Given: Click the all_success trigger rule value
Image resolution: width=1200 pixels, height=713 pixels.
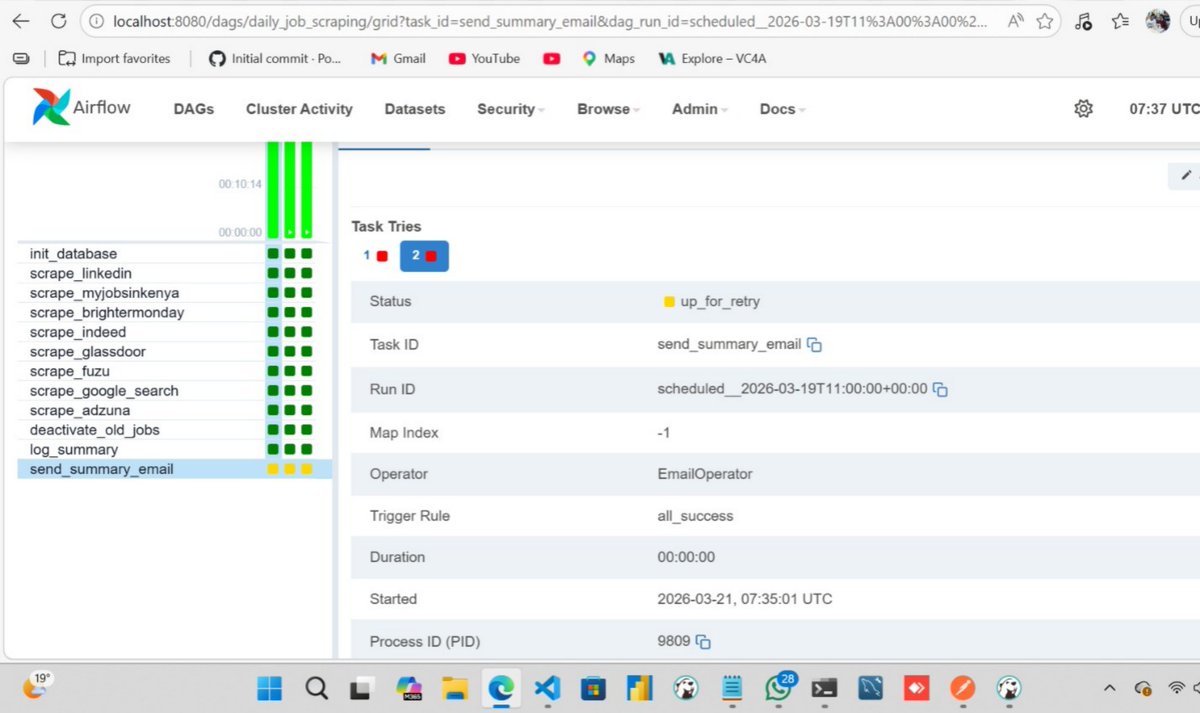Looking at the screenshot, I should coord(695,516).
